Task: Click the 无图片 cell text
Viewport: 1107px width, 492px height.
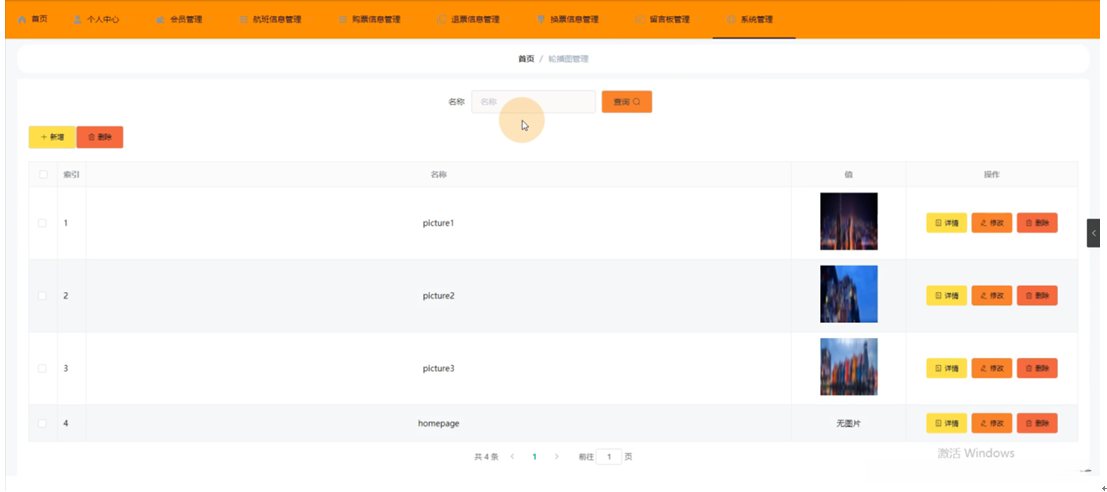Action: (x=849, y=424)
